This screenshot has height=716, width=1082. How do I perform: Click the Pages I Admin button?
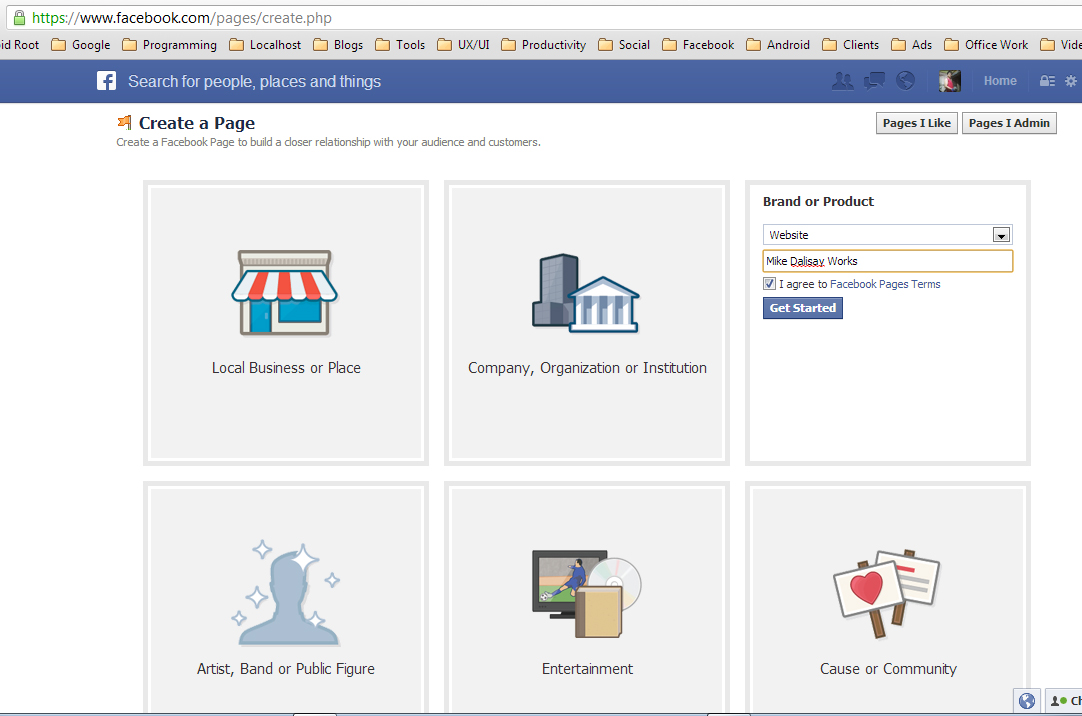click(1009, 123)
